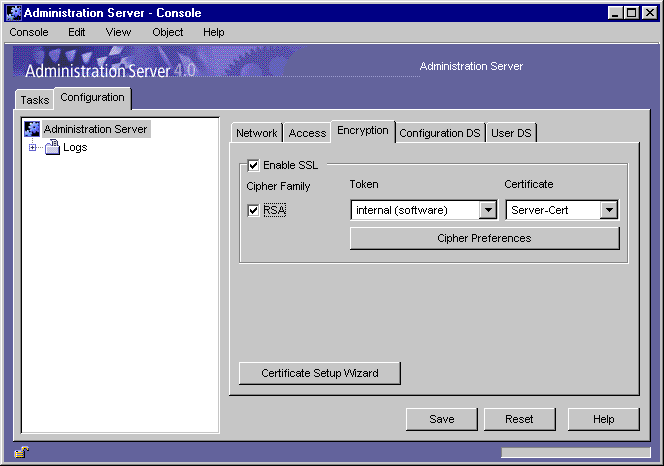Toggle the Enable SSL checkbox
Viewport: 664px width, 466px height.
(x=253, y=165)
